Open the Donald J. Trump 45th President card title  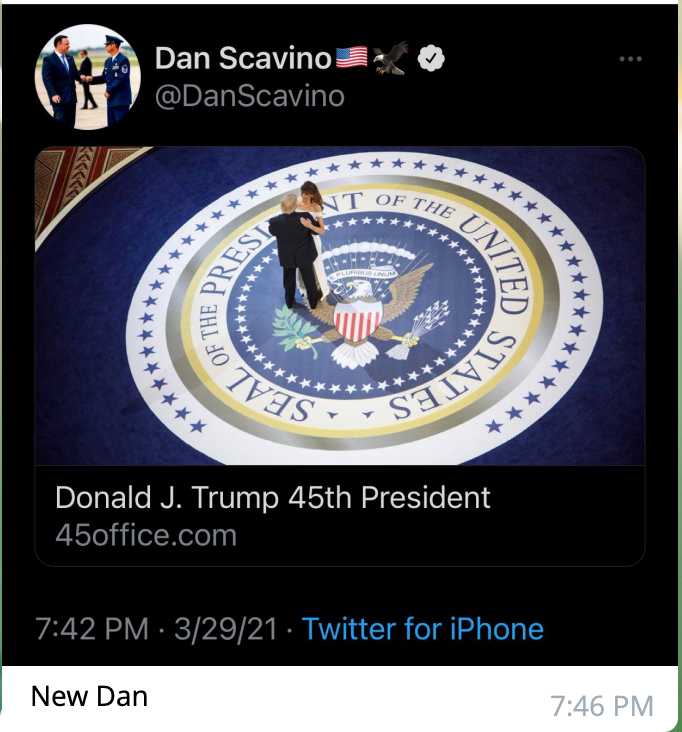coord(273,497)
